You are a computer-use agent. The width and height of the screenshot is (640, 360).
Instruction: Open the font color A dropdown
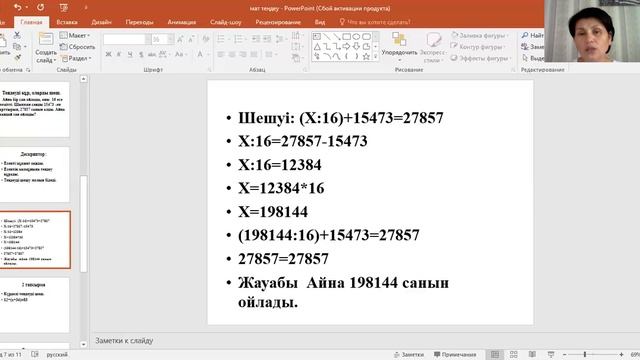(202, 54)
